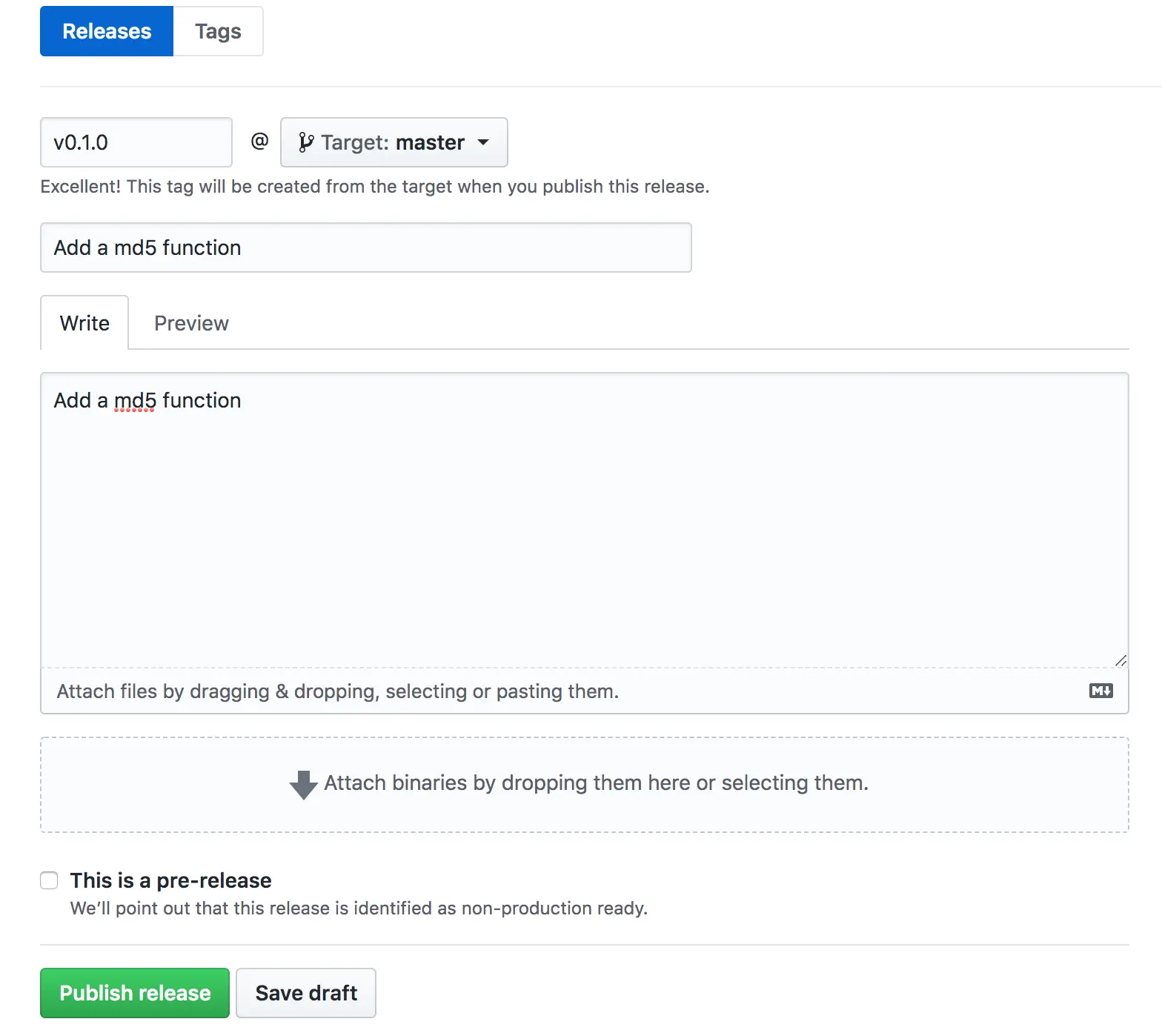Click the "Attach files by dragging" bar

click(338, 691)
